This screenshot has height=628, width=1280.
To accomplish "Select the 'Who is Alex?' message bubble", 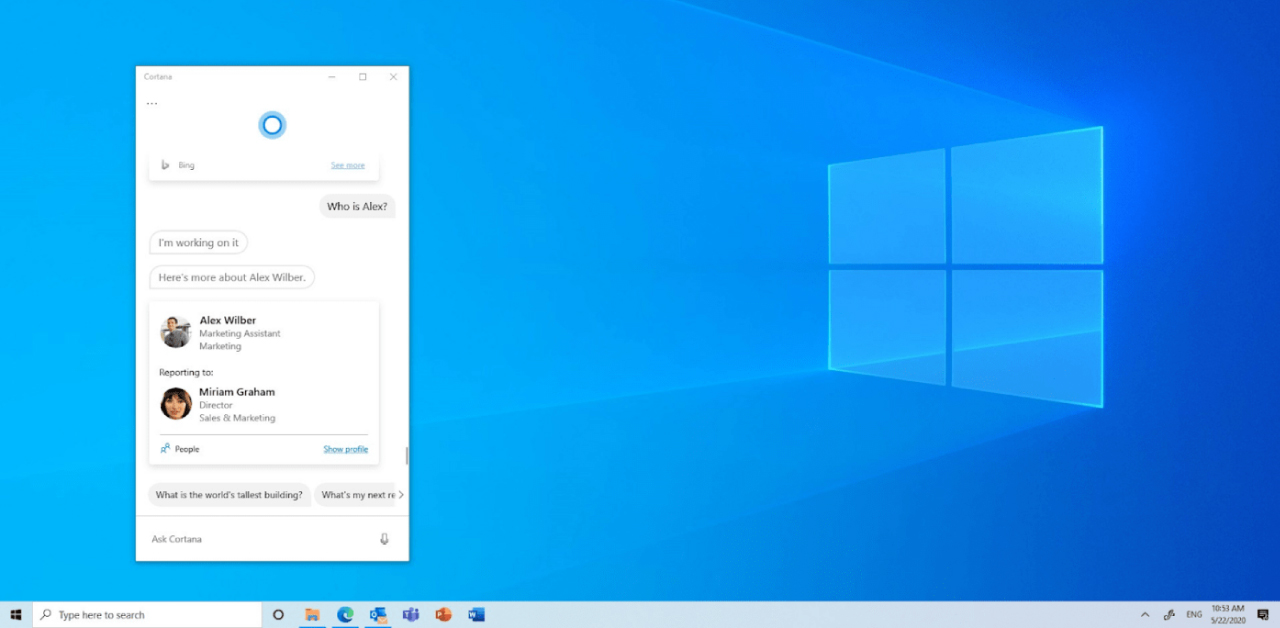I will click(357, 206).
